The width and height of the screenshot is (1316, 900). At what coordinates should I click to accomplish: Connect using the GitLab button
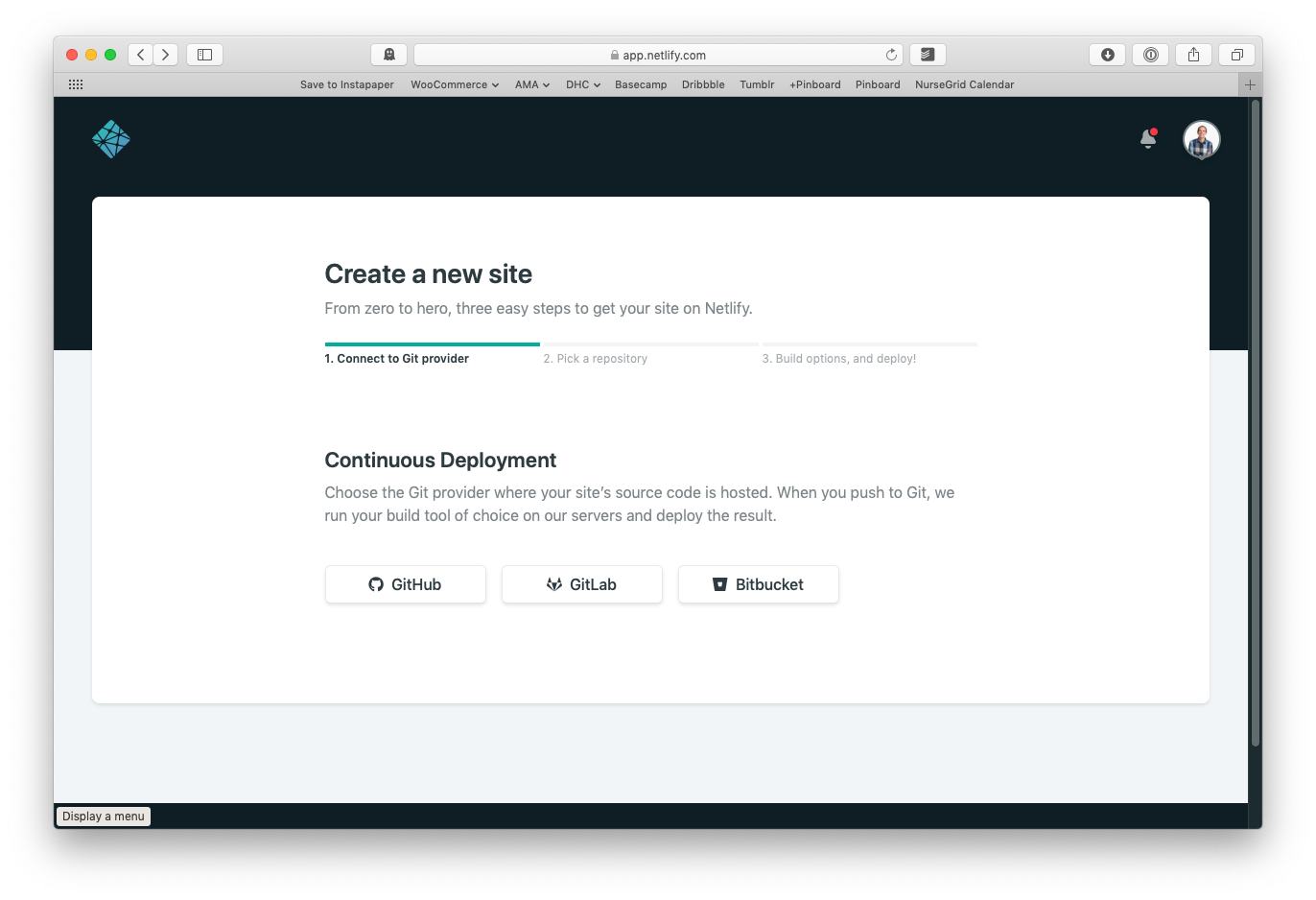pyautogui.click(x=582, y=584)
